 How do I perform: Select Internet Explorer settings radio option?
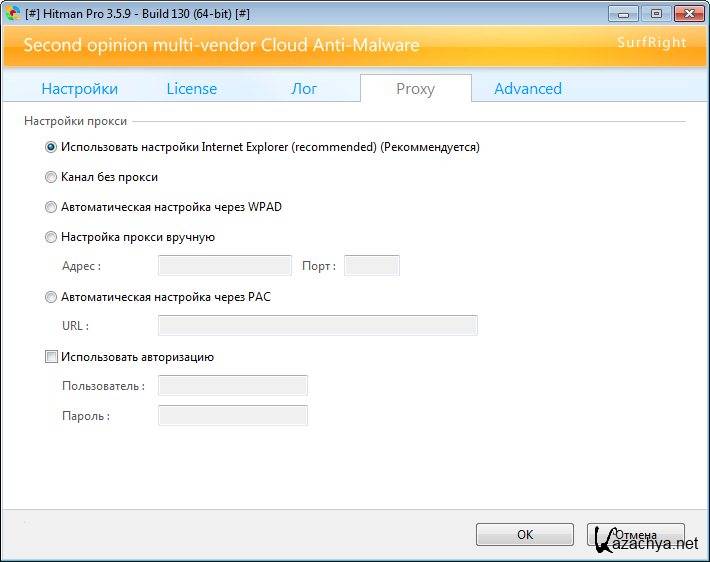coord(51,147)
